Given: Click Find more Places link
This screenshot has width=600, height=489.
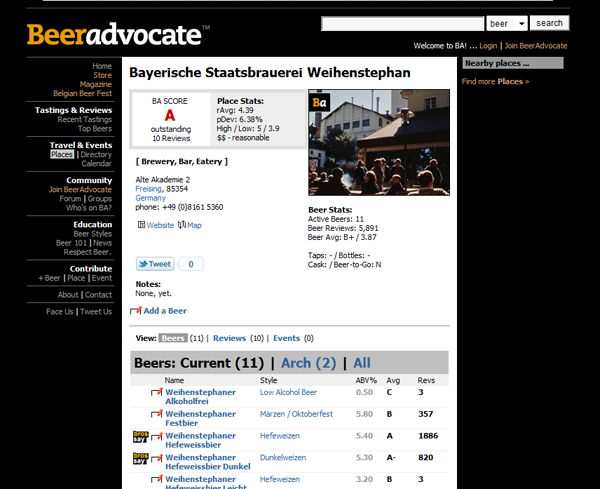Looking at the screenshot, I should click(x=496, y=82).
